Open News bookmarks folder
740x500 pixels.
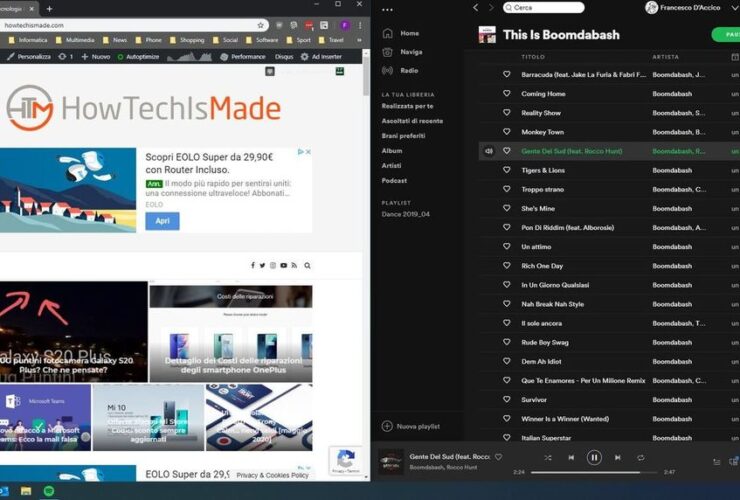[x=115, y=40]
